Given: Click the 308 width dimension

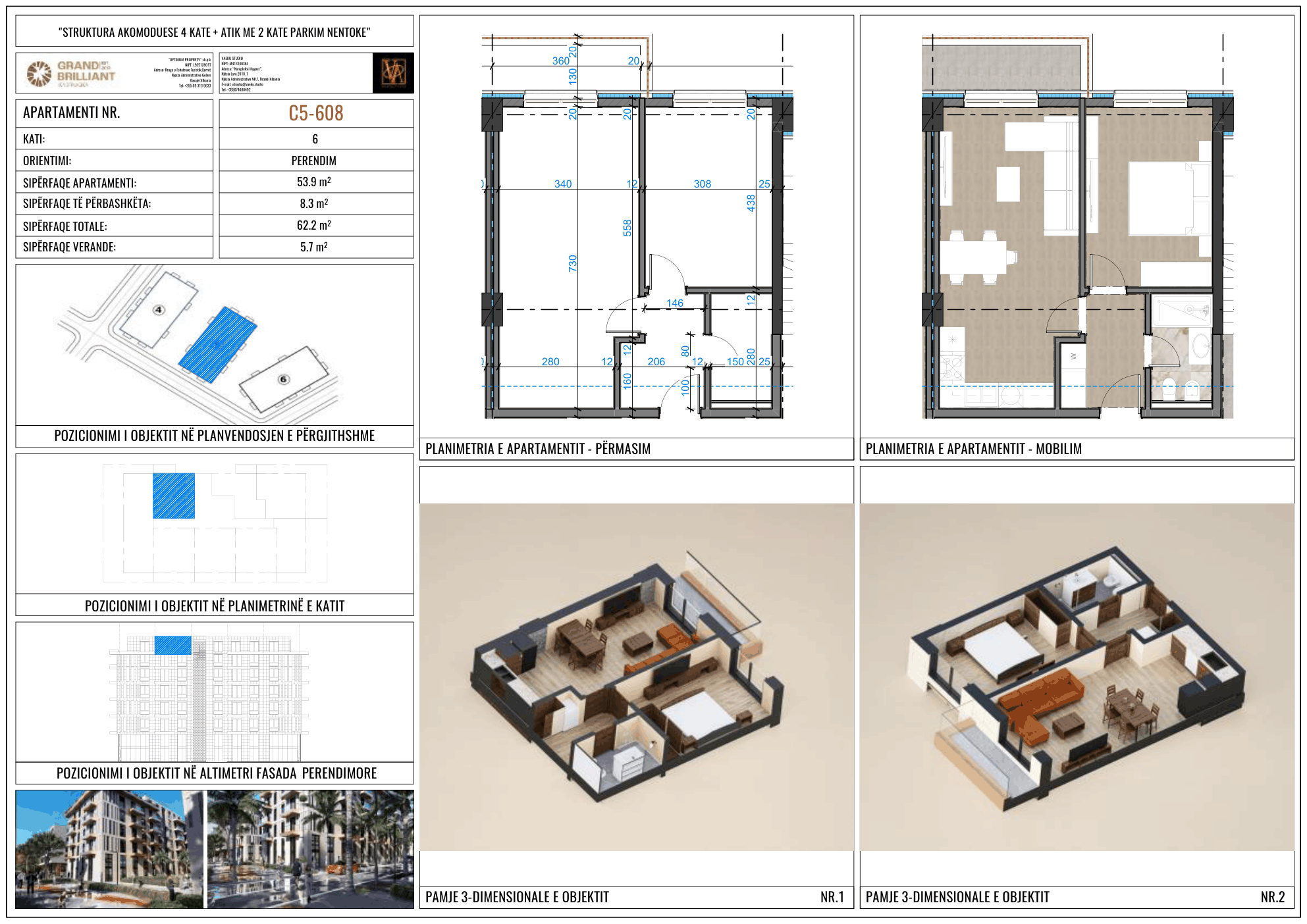Looking at the screenshot, I should (x=703, y=184).
